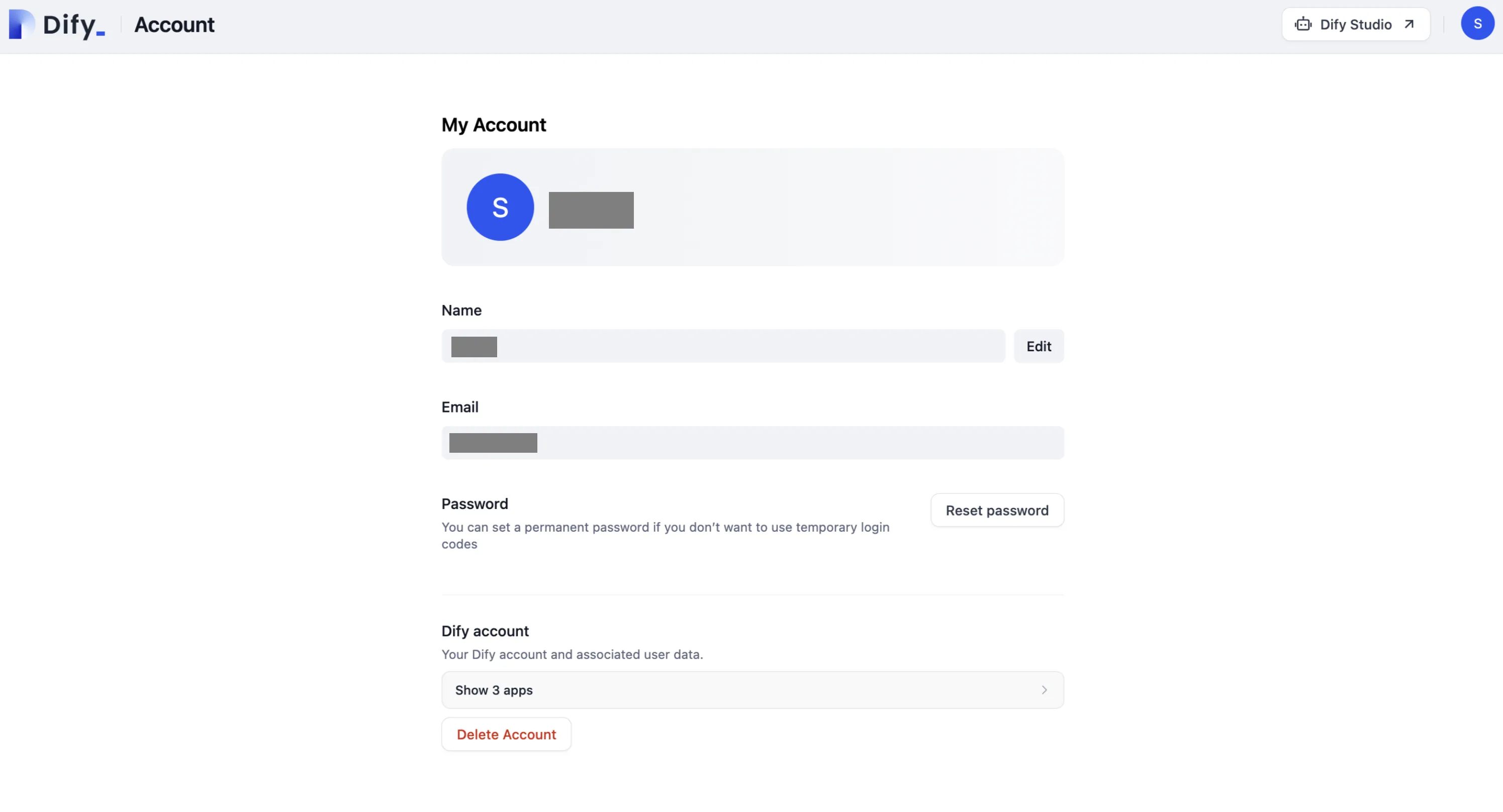
Task: Click the Email input field
Action: pyautogui.click(x=752, y=443)
